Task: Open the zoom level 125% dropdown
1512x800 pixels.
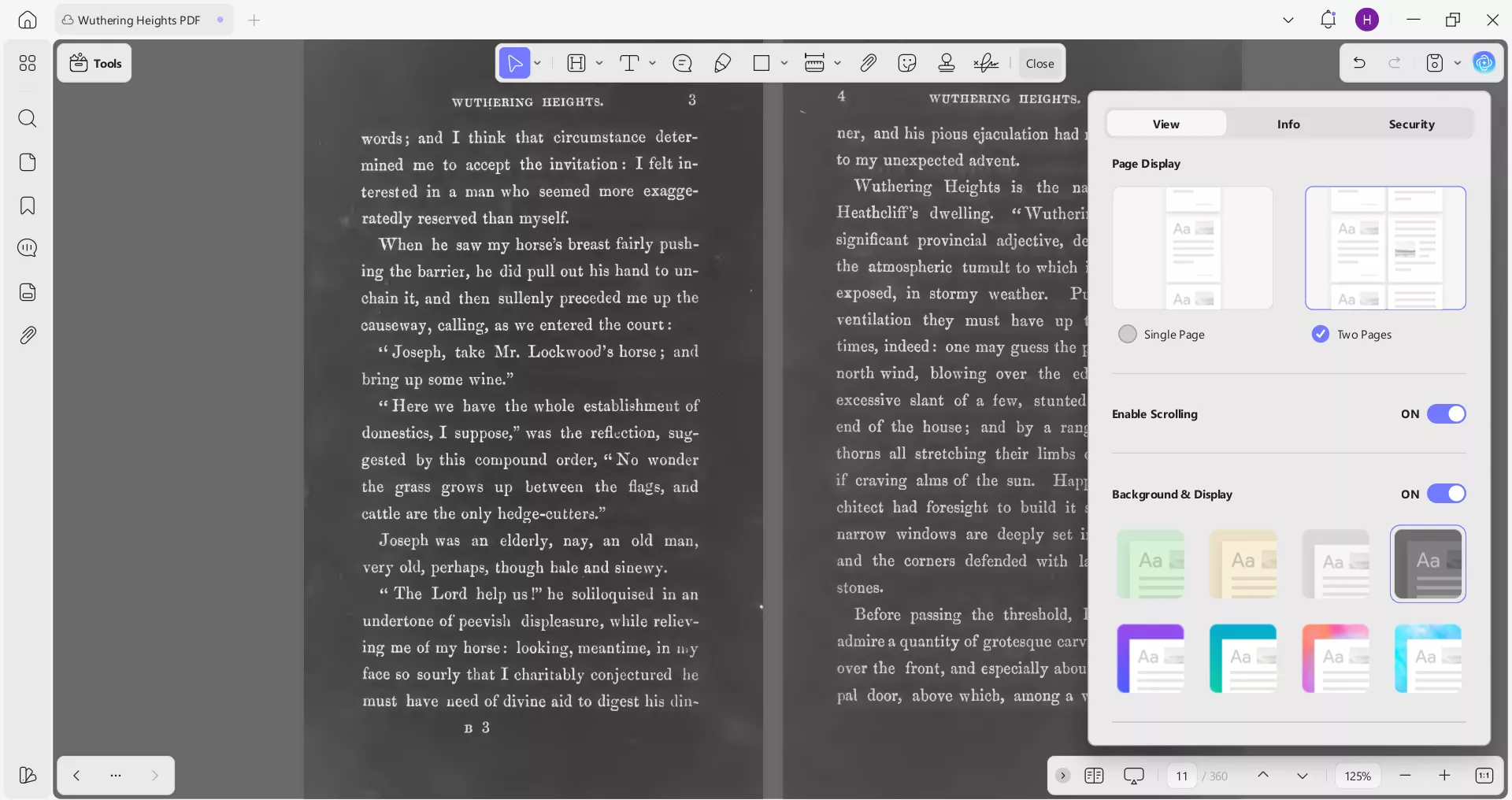Action: pyautogui.click(x=1358, y=776)
